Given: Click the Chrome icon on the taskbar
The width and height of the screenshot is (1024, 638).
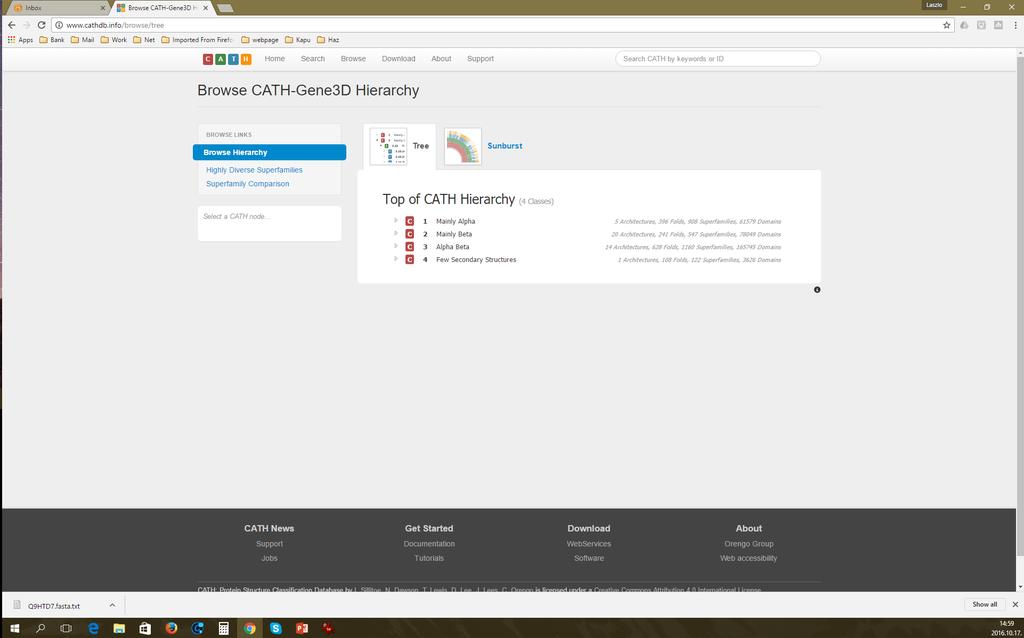Looking at the screenshot, I should pos(249,628).
